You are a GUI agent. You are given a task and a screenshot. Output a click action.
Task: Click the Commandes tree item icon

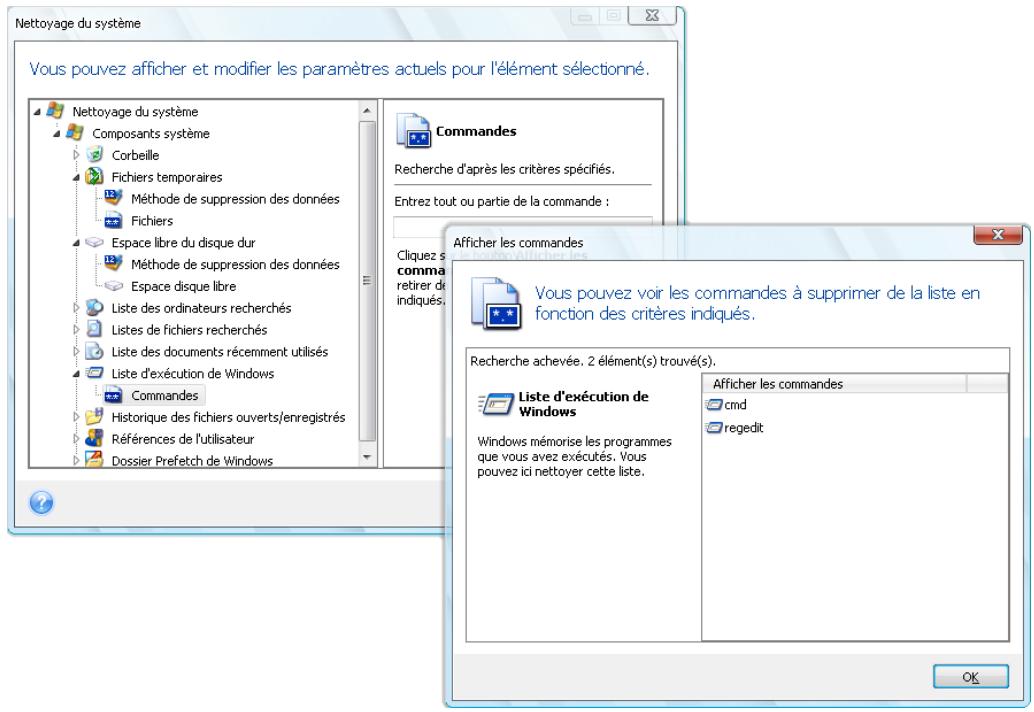coord(113,395)
